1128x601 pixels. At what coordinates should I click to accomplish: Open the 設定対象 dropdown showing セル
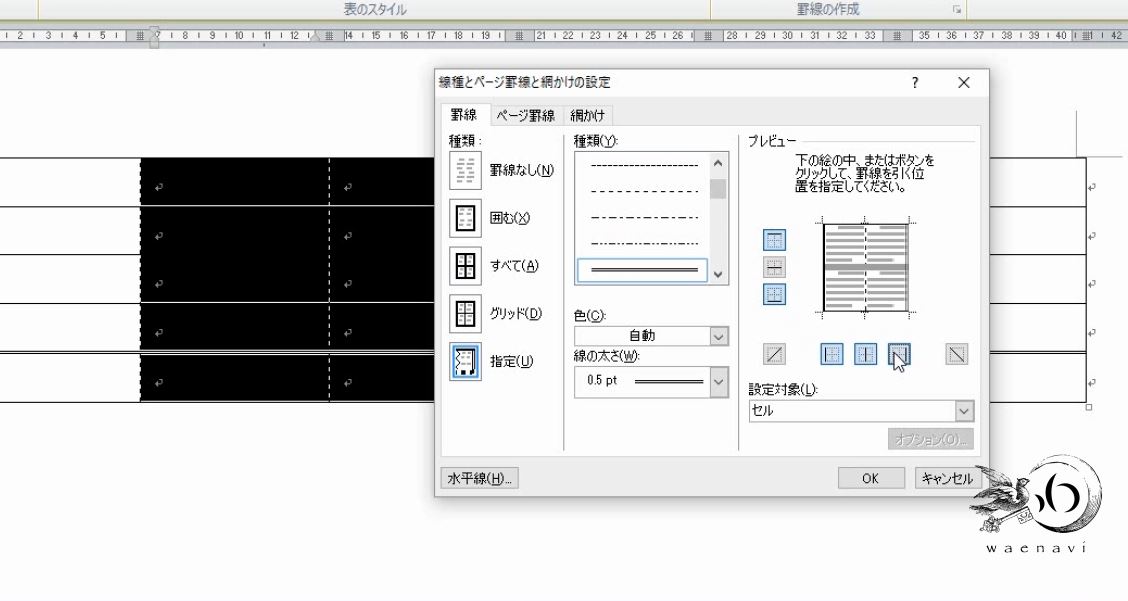(x=861, y=410)
